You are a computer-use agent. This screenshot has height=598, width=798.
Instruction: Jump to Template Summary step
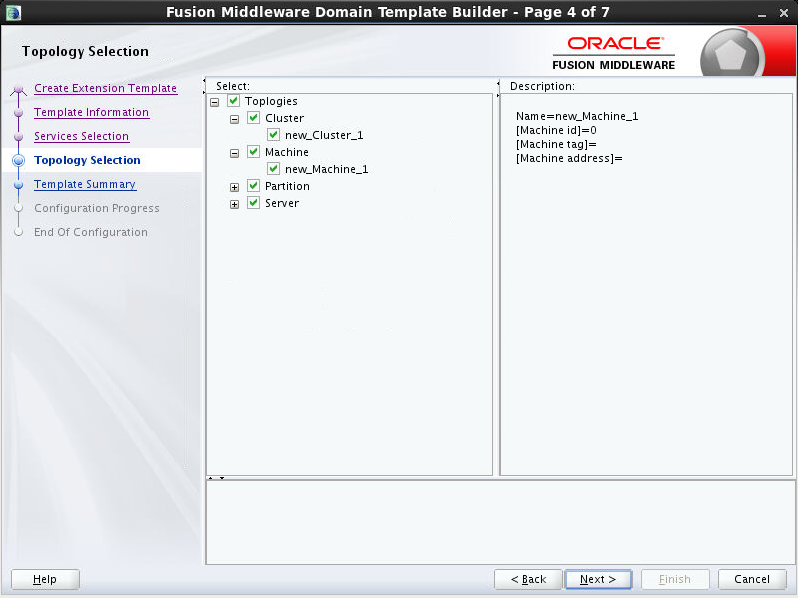click(x=85, y=184)
